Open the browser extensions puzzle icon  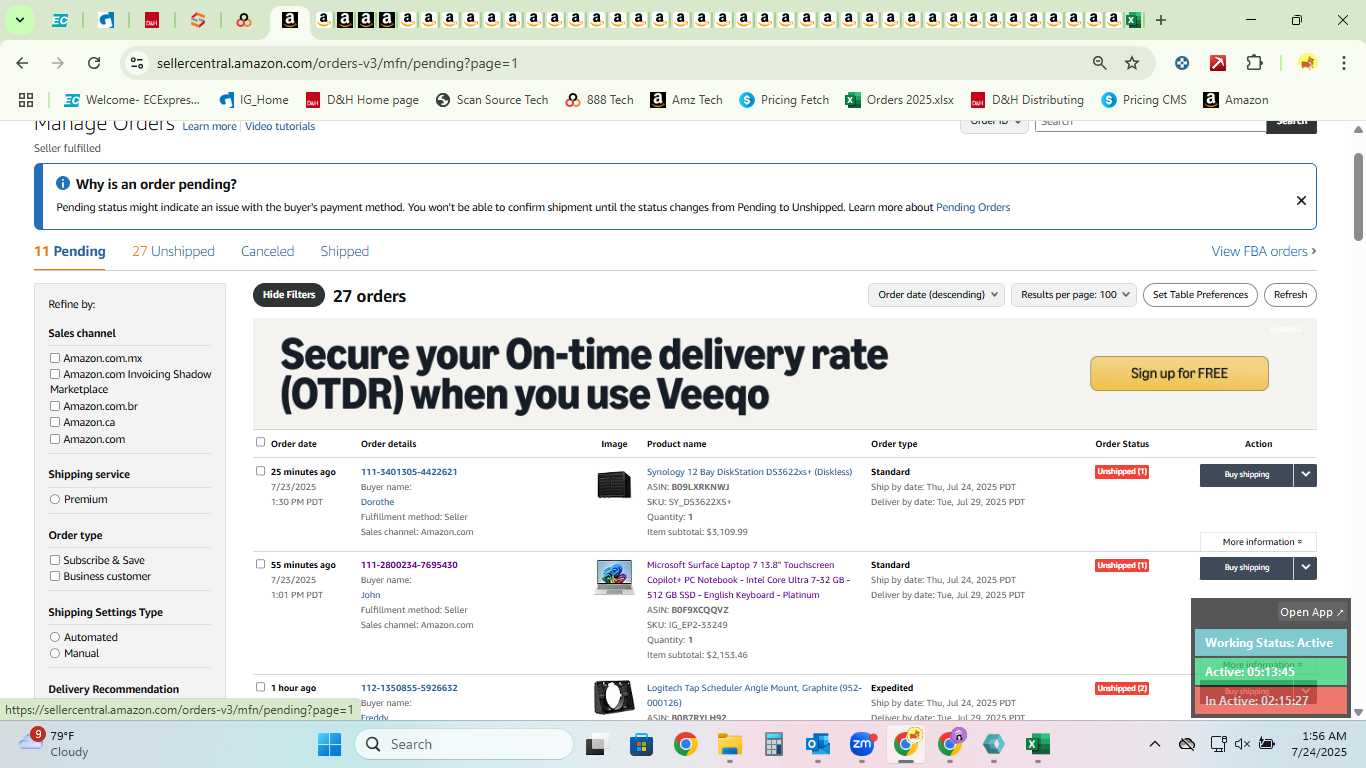[x=1254, y=63]
